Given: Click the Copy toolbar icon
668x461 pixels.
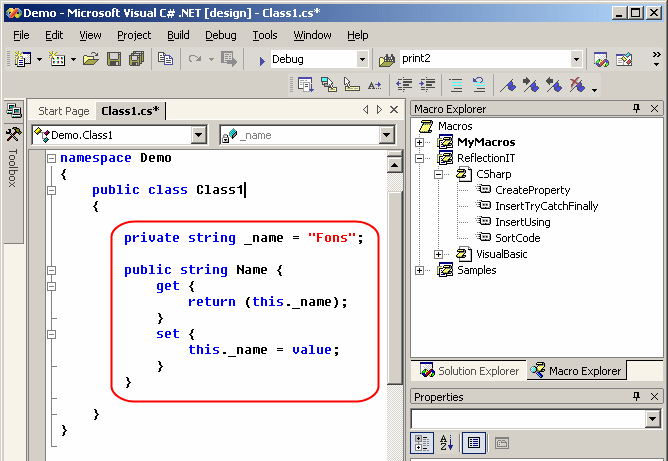Looking at the screenshot, I should pyautogui.click(x=165, y=59).
